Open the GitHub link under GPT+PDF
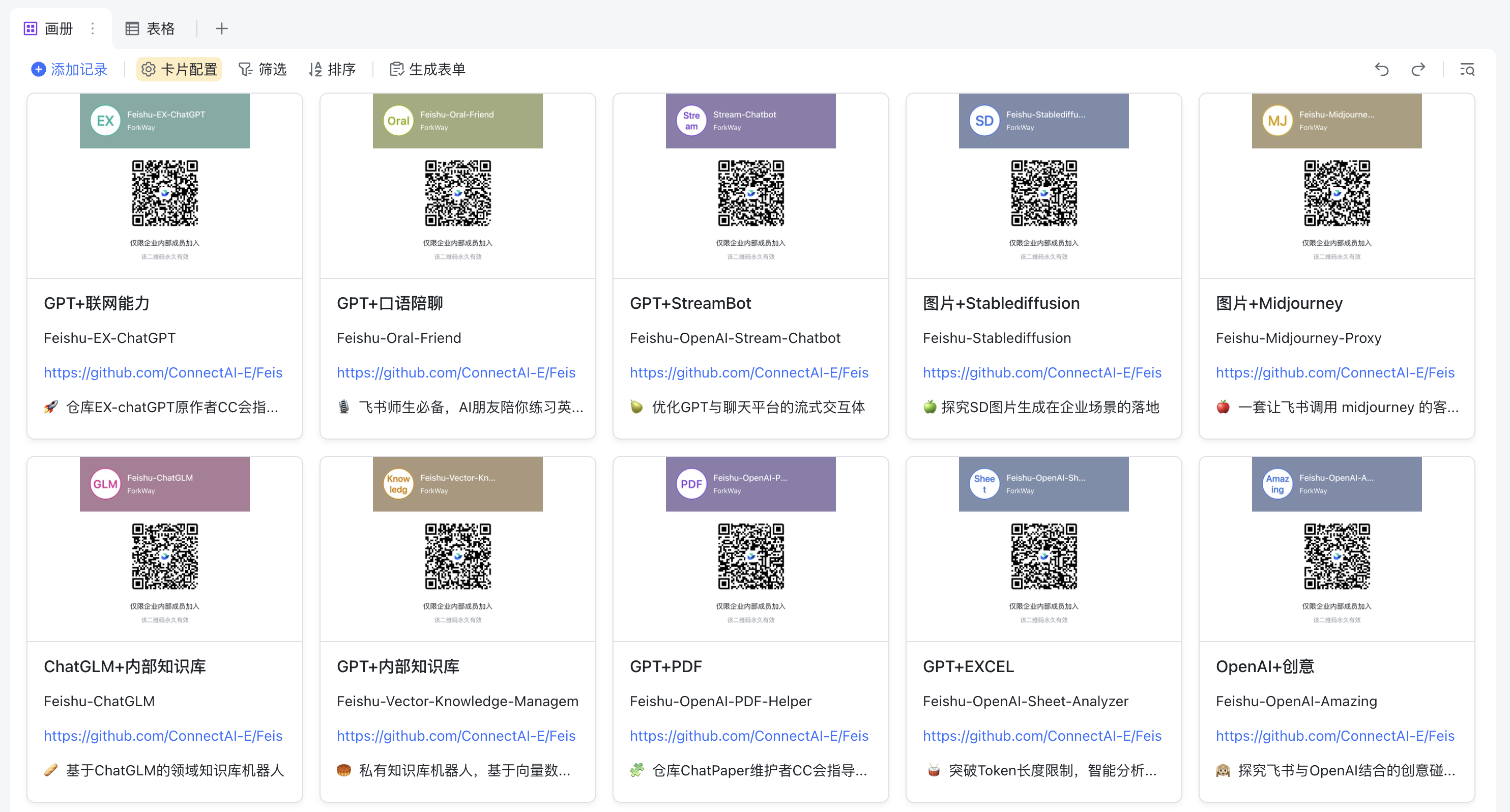Viewport: 1510px width, 812px height. click(749, 736)
